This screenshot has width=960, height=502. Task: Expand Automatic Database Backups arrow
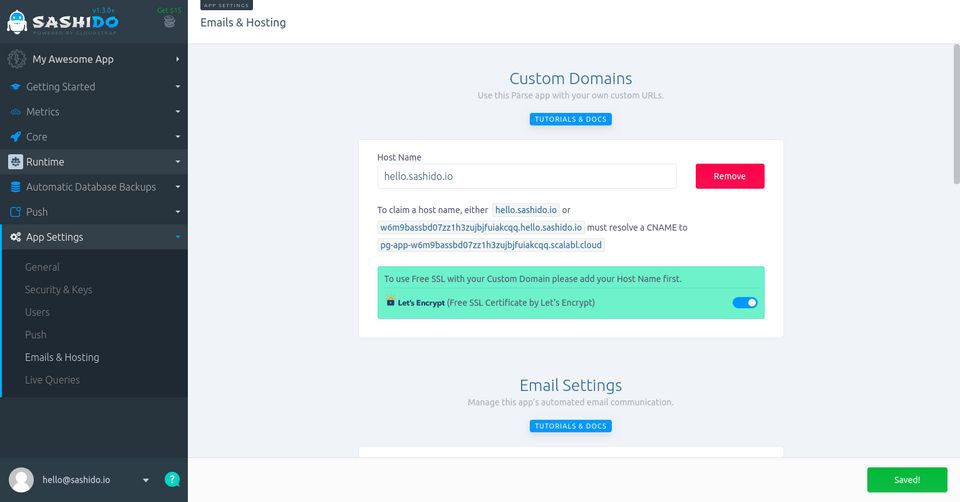[x=178, y=187]
